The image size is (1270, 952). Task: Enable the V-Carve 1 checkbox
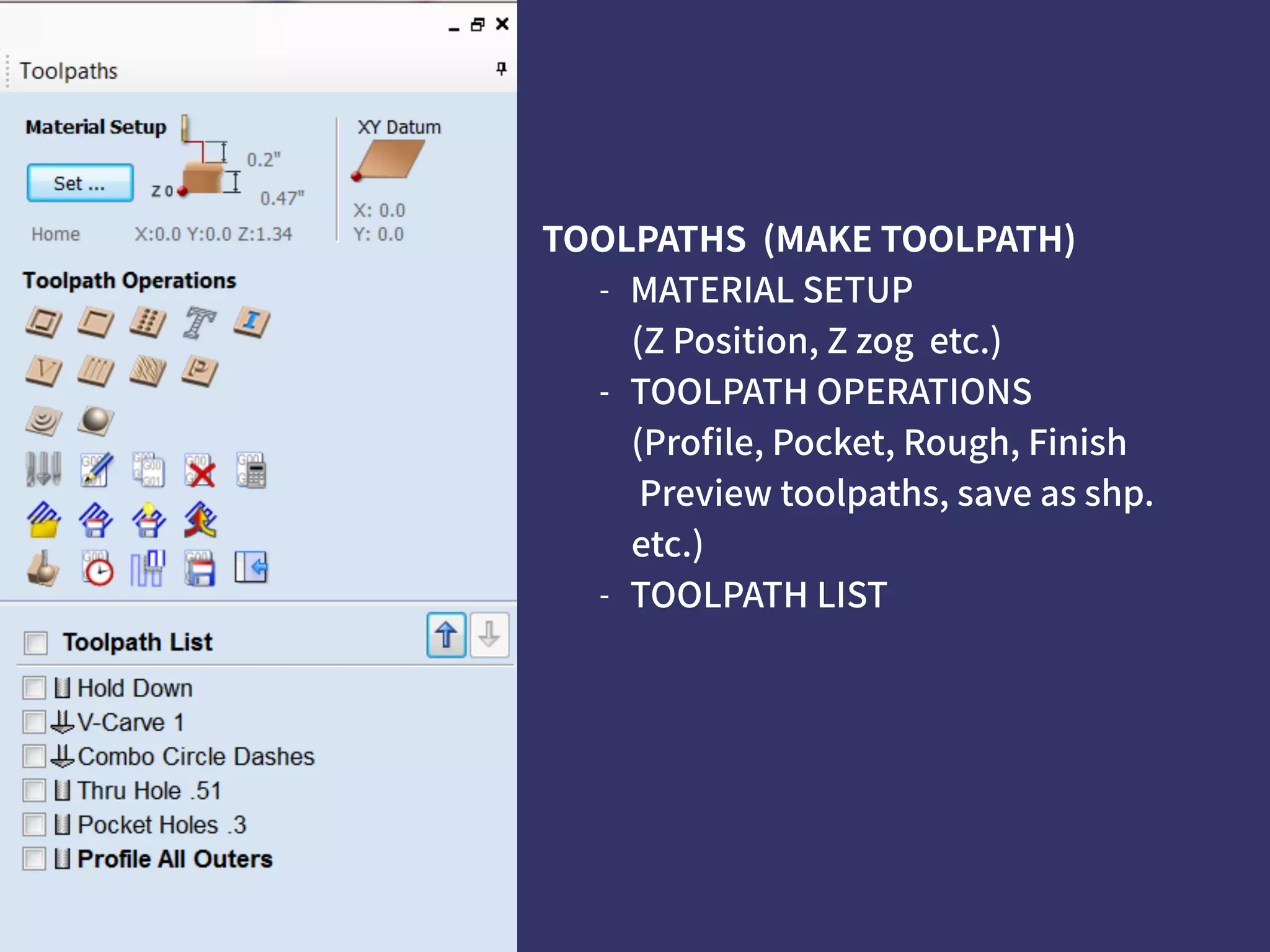tap(34, 722)
